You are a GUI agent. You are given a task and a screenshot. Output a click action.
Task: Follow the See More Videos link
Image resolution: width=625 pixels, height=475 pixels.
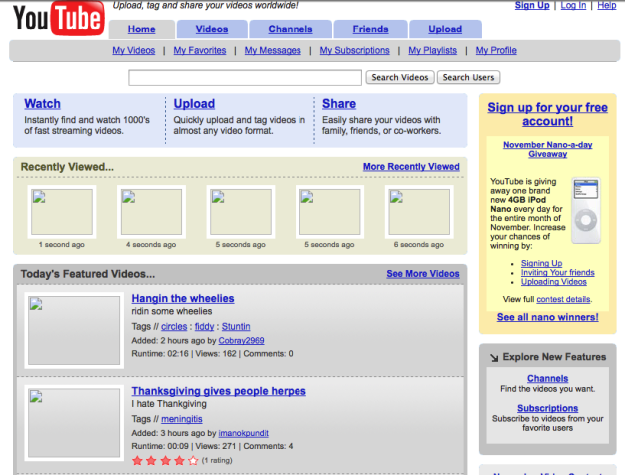point(423,274)
